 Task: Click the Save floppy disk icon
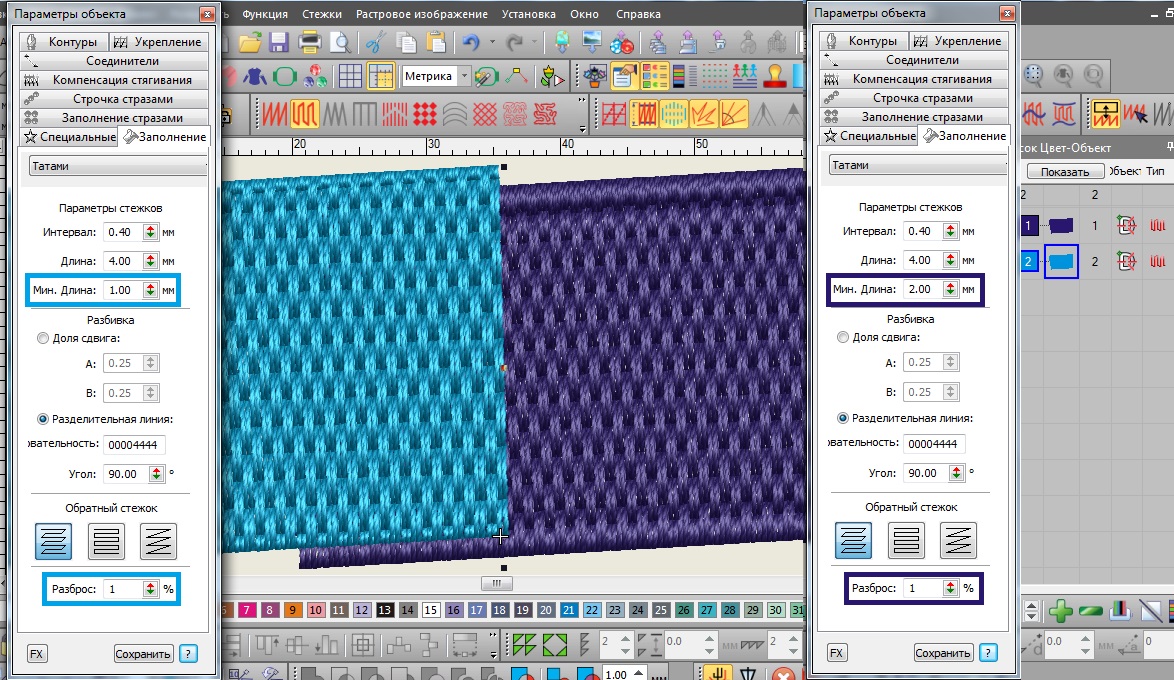tap(279, 42)
